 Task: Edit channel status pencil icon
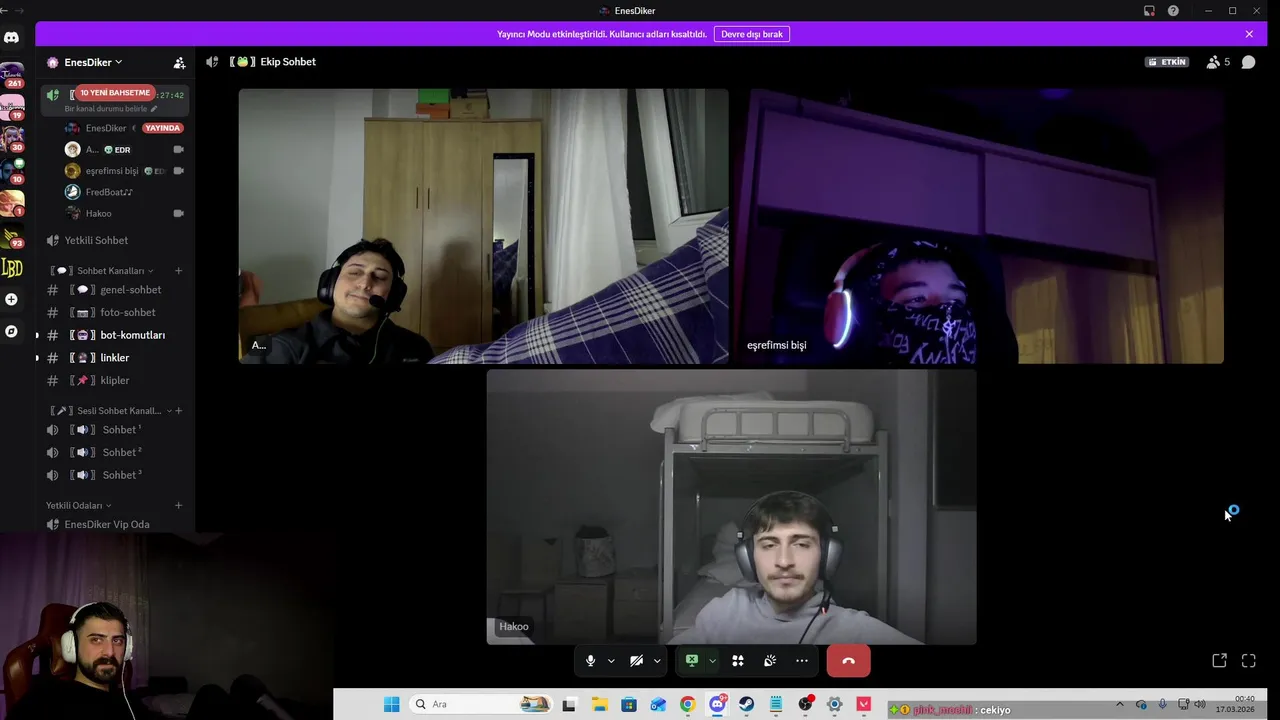pos(154,108)
